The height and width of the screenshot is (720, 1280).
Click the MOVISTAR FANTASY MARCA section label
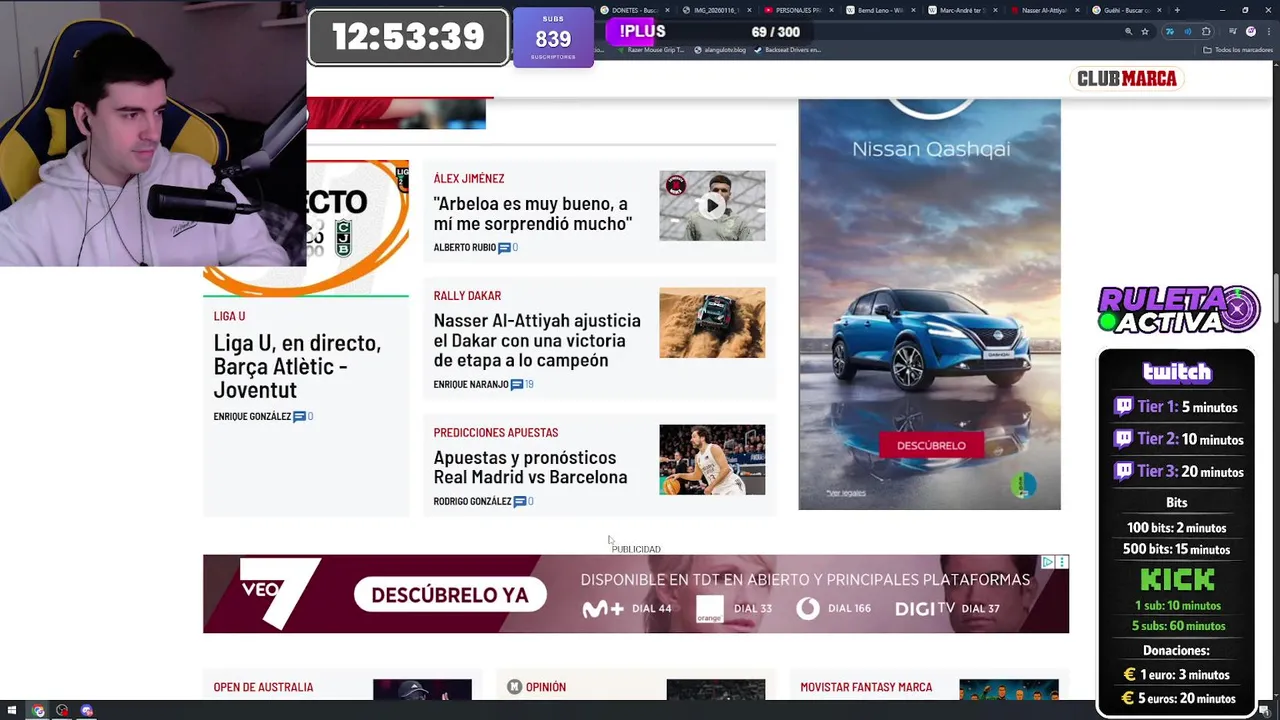[x=866, y=687]
